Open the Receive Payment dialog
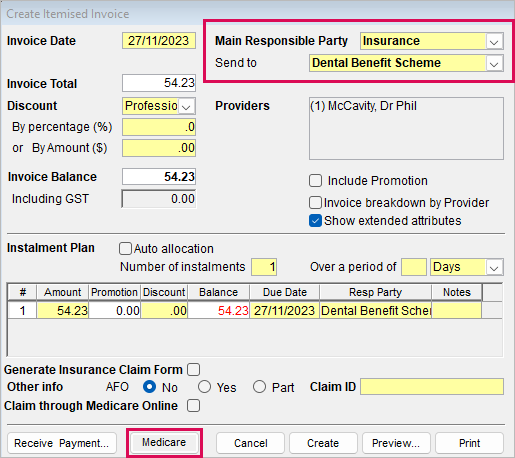Viewport: 515px width, 458px height. [x=62, y=443]
